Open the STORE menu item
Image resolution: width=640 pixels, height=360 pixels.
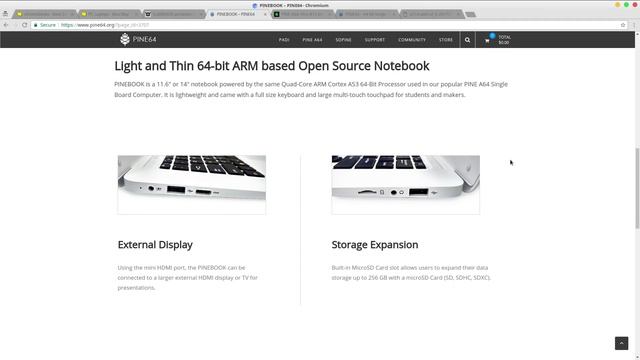[x=446, y=40]
